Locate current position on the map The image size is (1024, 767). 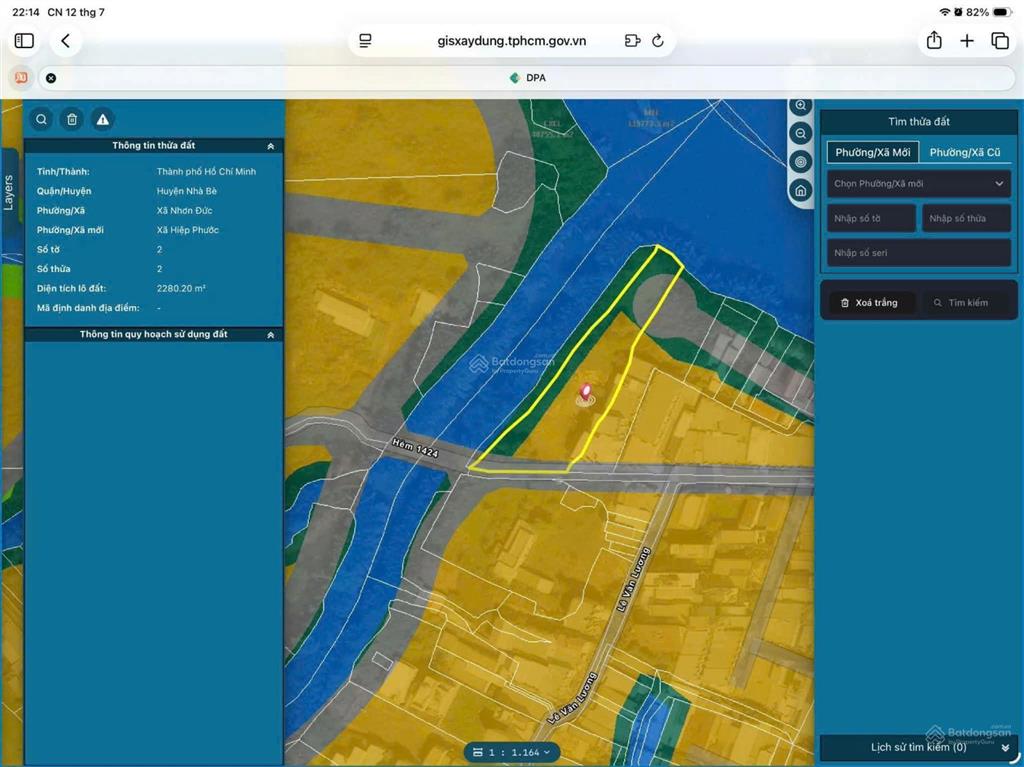click(801, 161)
